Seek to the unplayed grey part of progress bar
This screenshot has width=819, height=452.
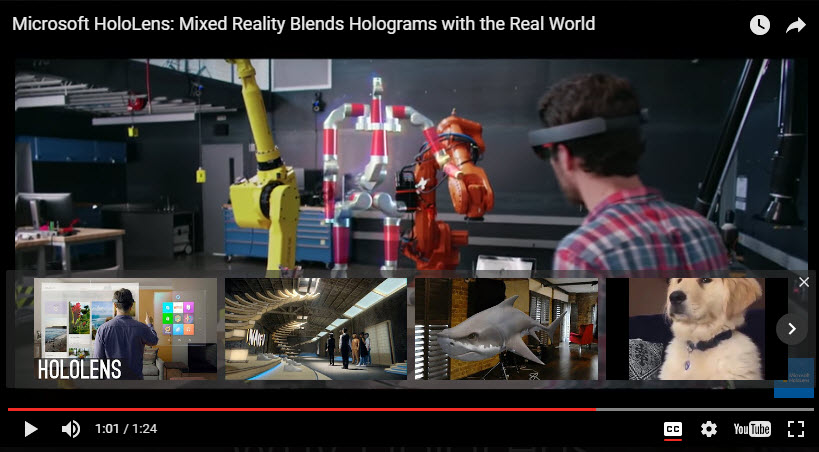(700, 409)
